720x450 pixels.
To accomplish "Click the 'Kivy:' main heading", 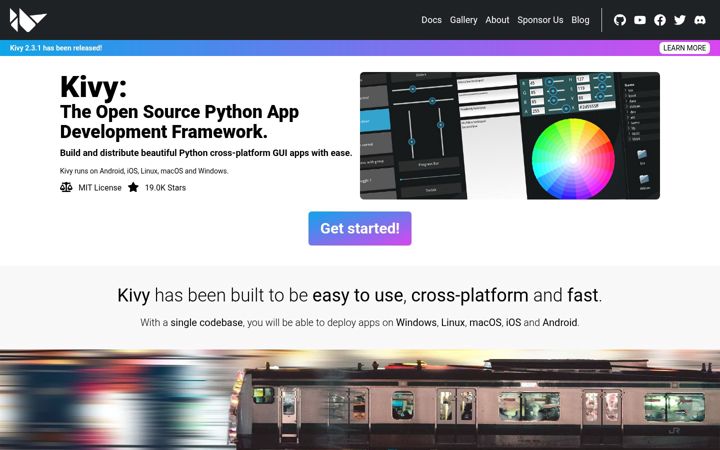I will (x=93, y=87).
